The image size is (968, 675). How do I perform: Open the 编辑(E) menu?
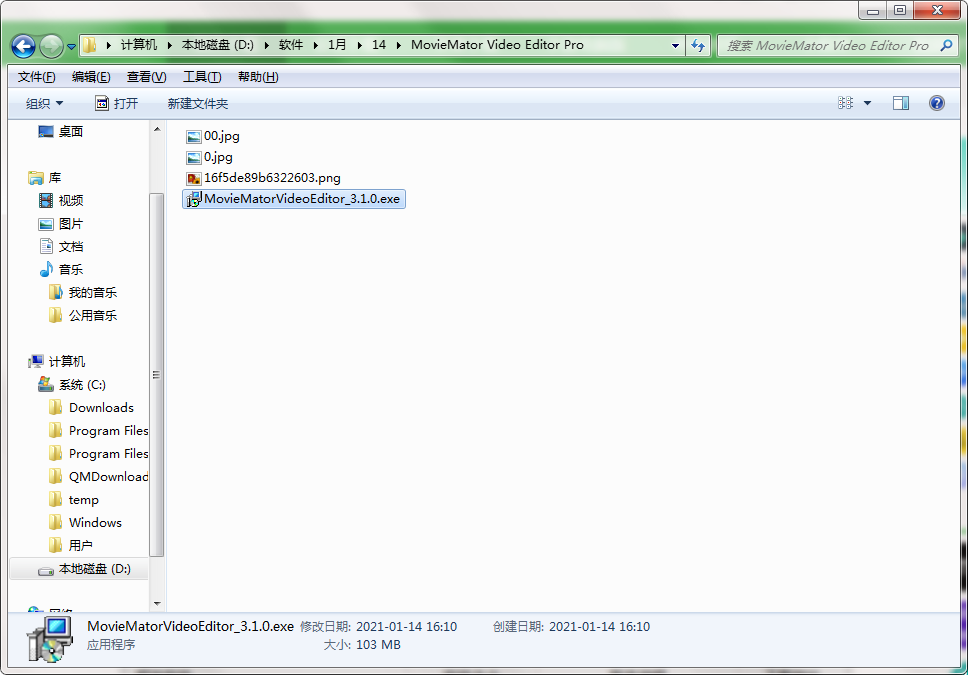click(91, 77)
